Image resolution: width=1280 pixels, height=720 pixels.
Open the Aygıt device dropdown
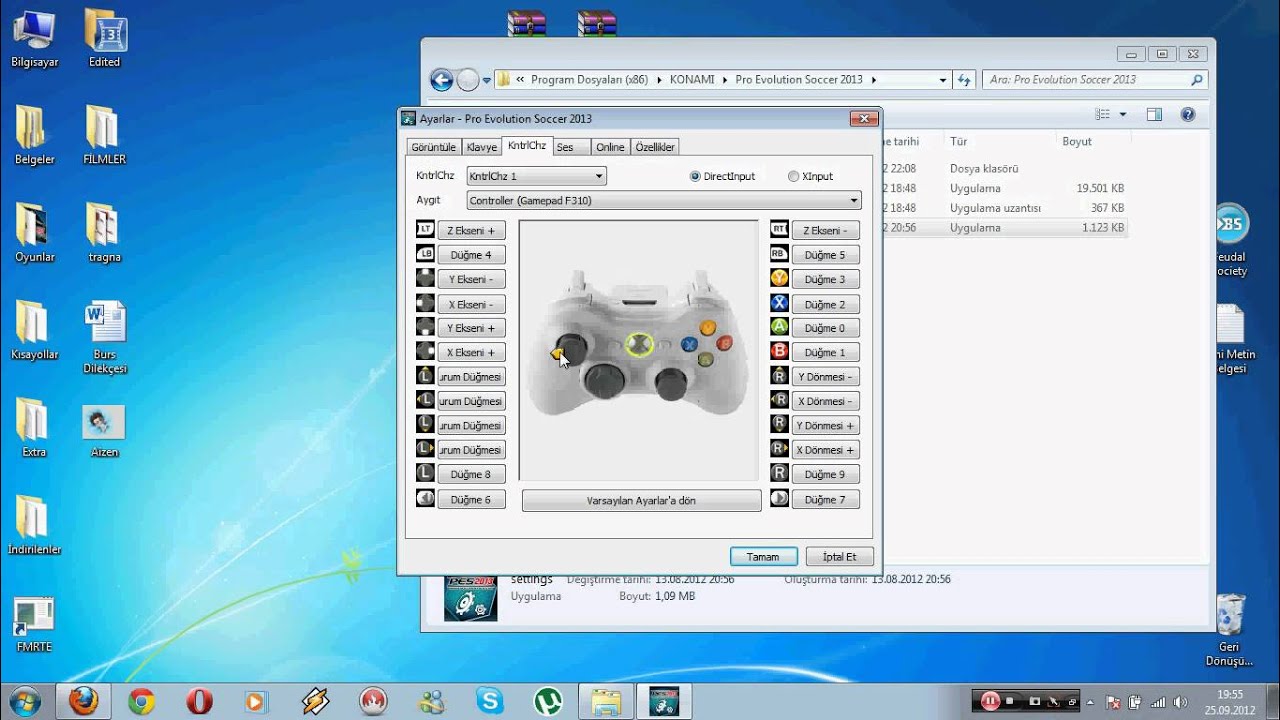(x=664, y=200)
